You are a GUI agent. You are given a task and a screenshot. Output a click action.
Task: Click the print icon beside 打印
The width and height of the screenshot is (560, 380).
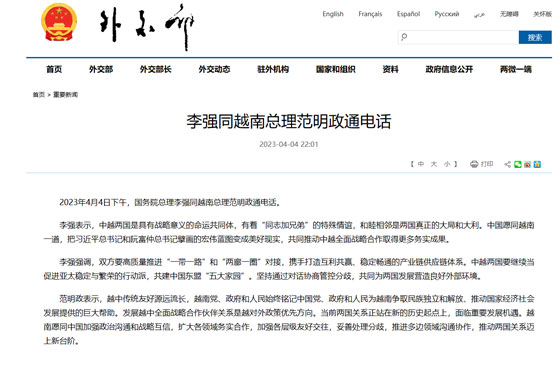click(474, 164)
